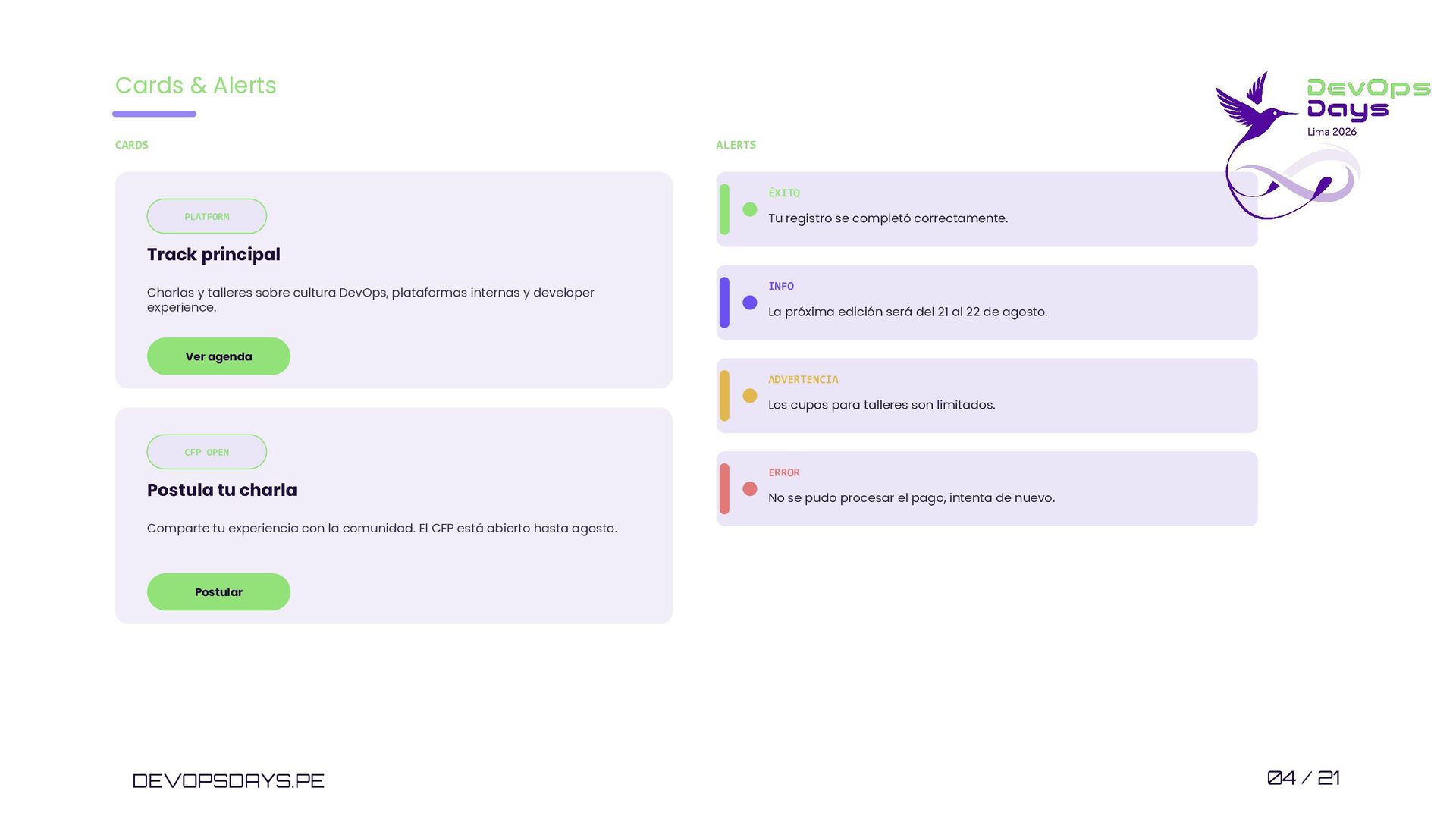Click the green bar on Éxito alert
1456x819 pixels.
(x=724, y=209)
